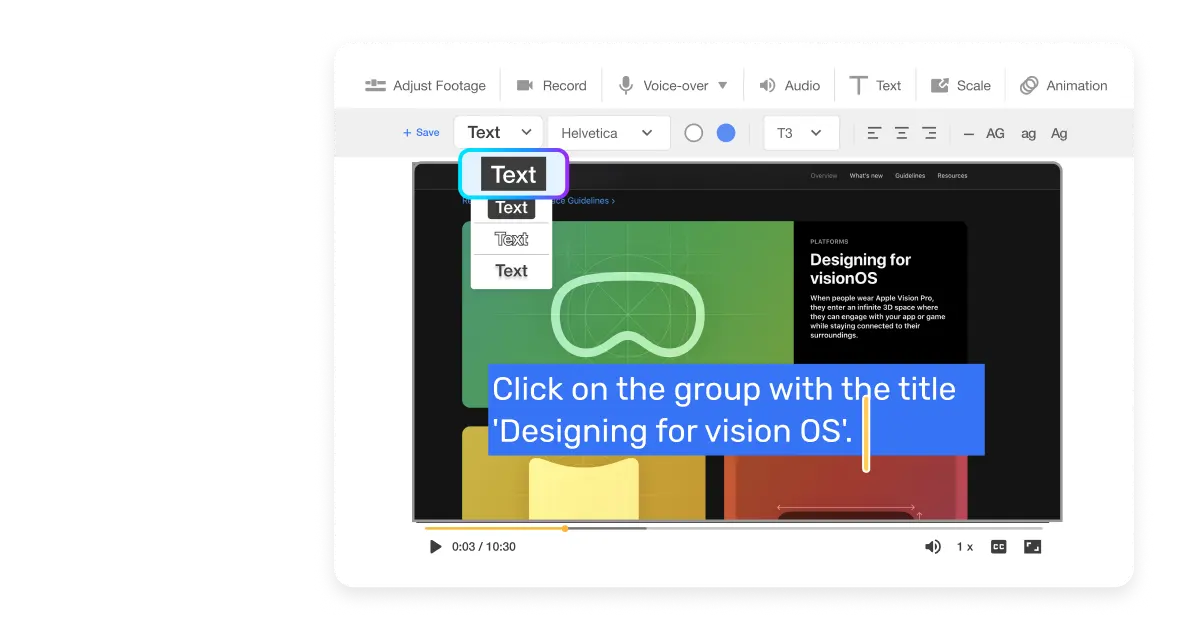
Task: Enable closed captions on the video
Action: (997, 546)
